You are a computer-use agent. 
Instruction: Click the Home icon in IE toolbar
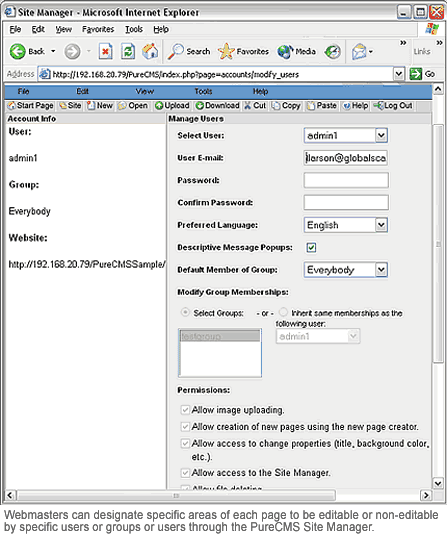click(150, 52)
